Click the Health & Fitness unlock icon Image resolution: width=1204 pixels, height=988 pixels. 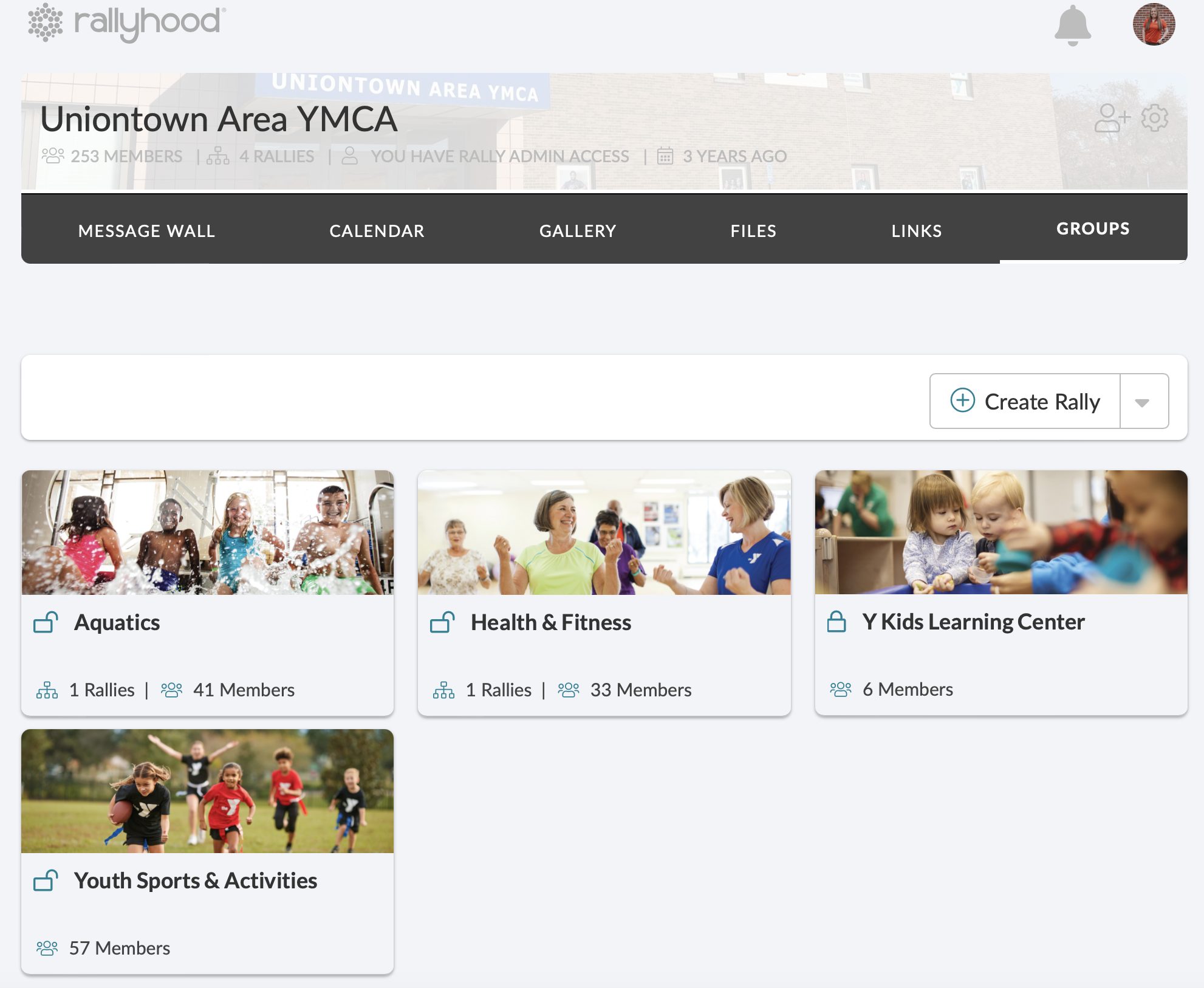[443, 622]
